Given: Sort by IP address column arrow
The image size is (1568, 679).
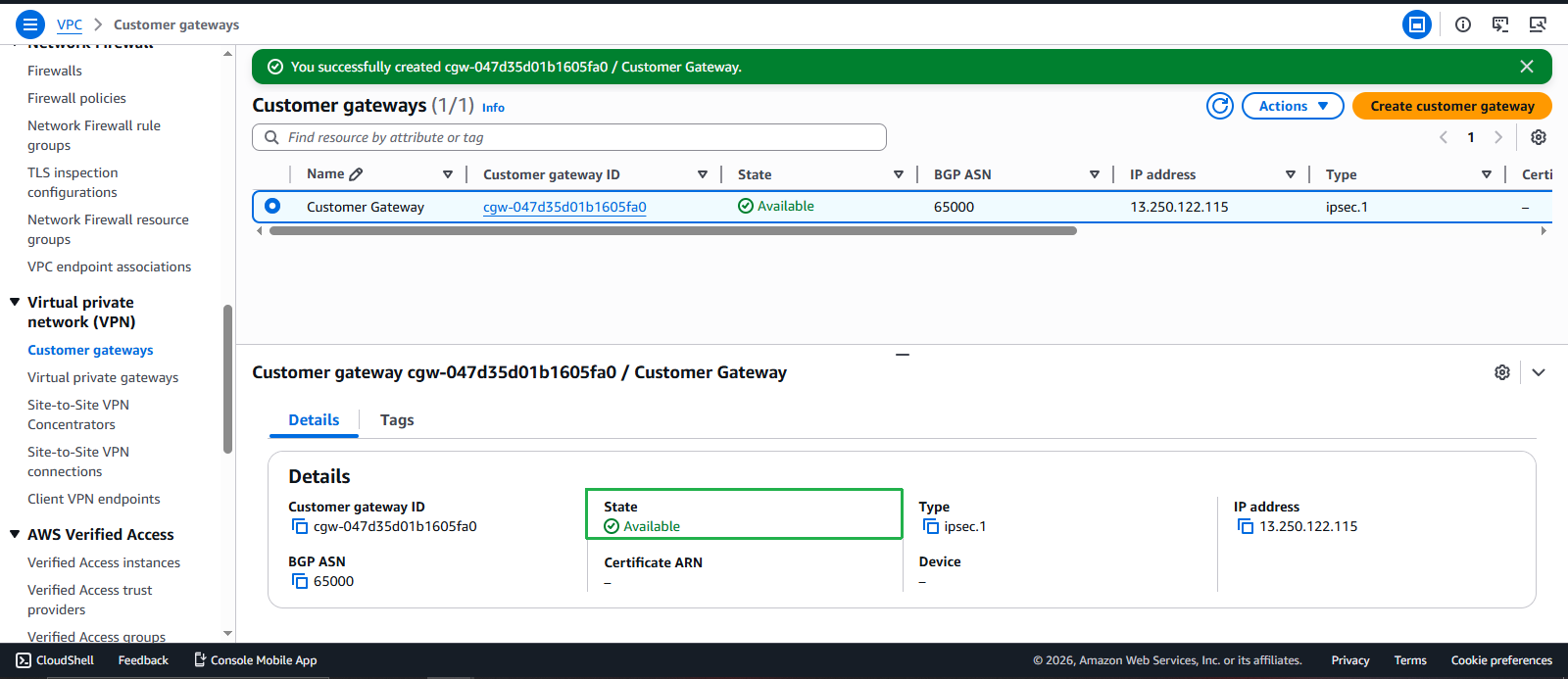Looking at the screenshot, I should pos(1291,174).
